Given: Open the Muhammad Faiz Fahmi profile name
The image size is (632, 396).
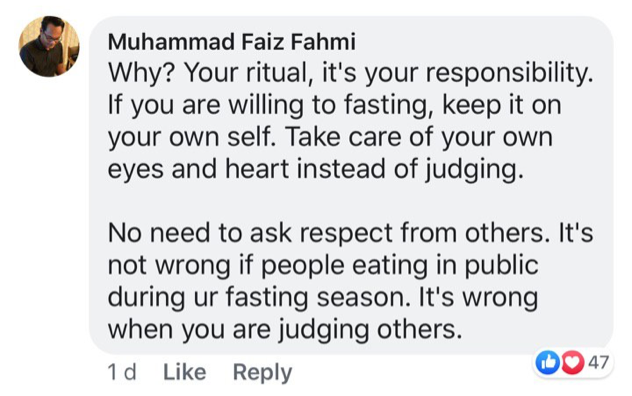Looking at the screenshot, I should (232, 42).
